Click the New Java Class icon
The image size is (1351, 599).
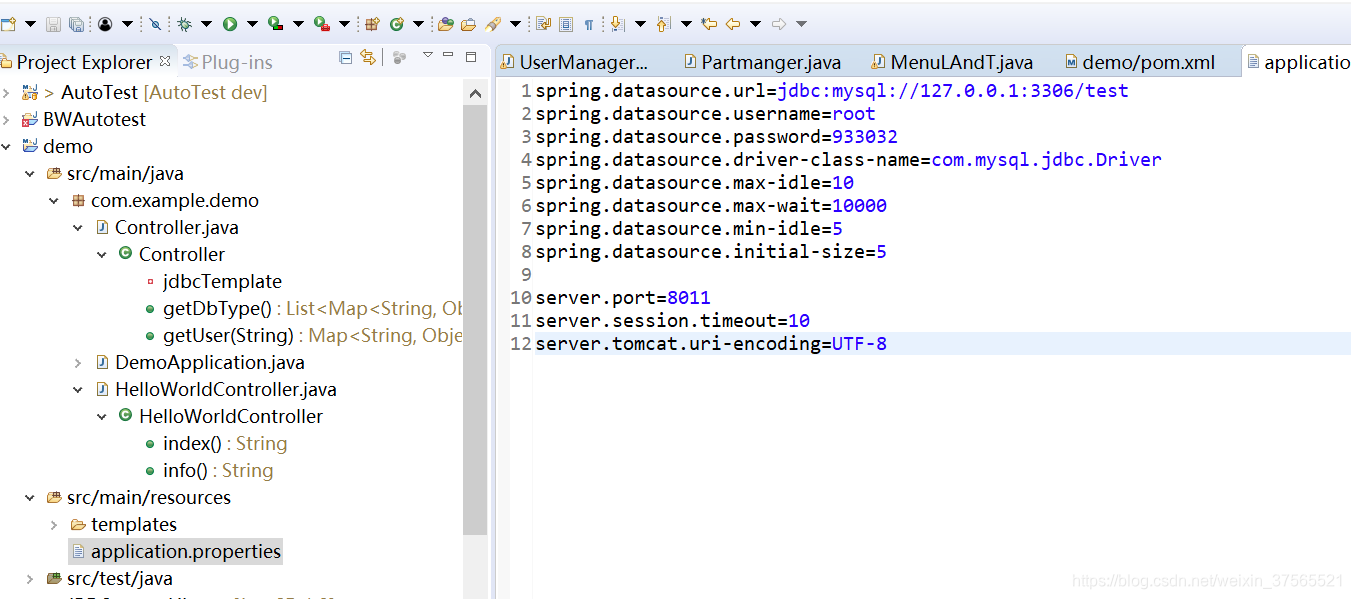coord(396,23)
